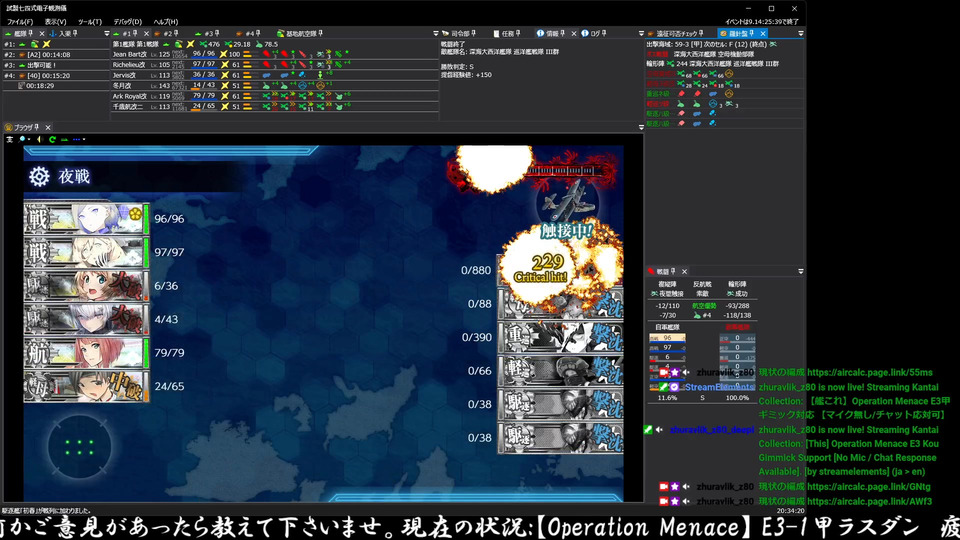Open compass panel tab-list dropdown
960x540 pixels.
pos(800,34)
